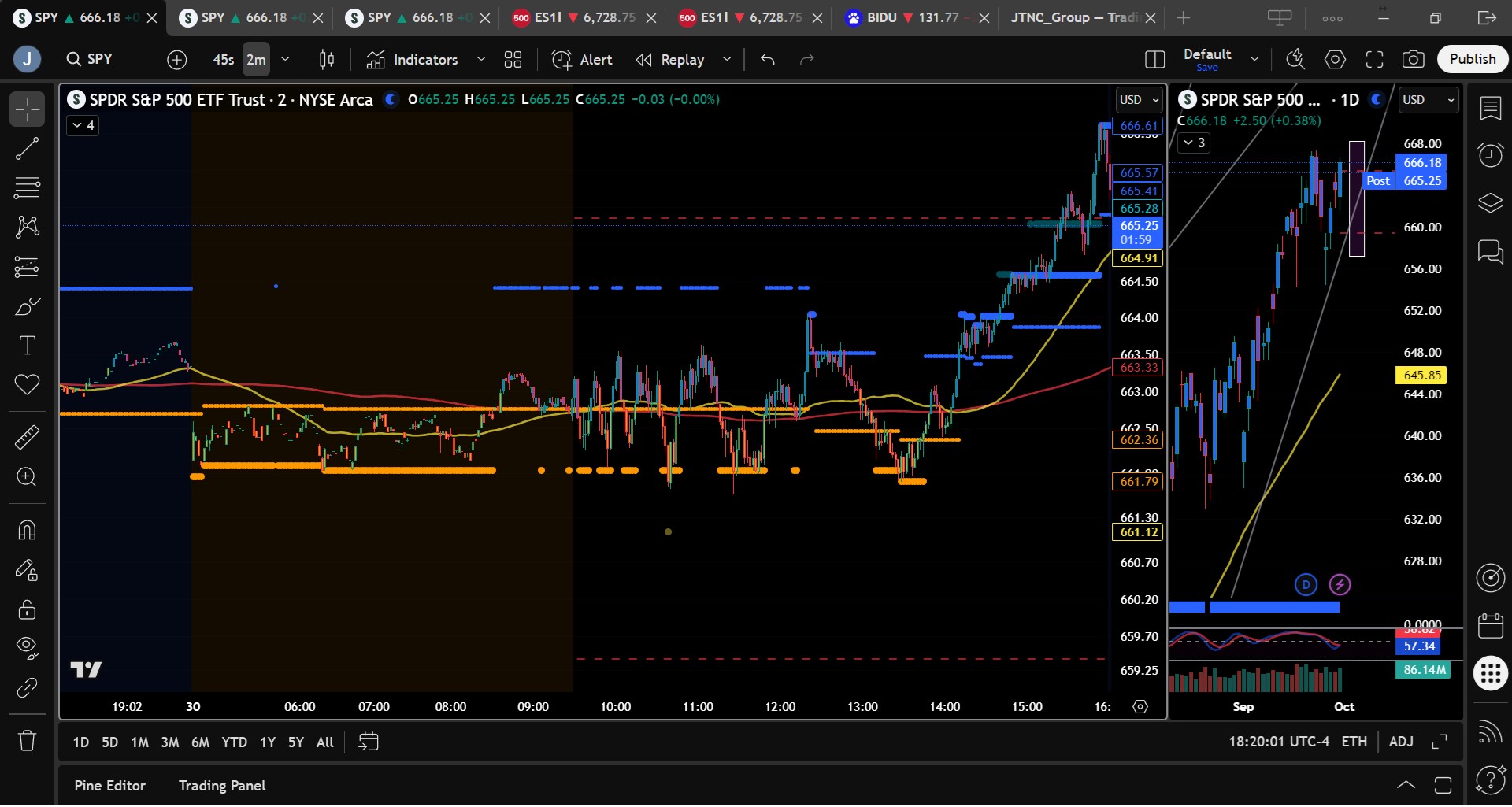The width and height of the screenshot is (1512, 807).
Task: Open the object tree layers panel
Action: [1490, 203]
